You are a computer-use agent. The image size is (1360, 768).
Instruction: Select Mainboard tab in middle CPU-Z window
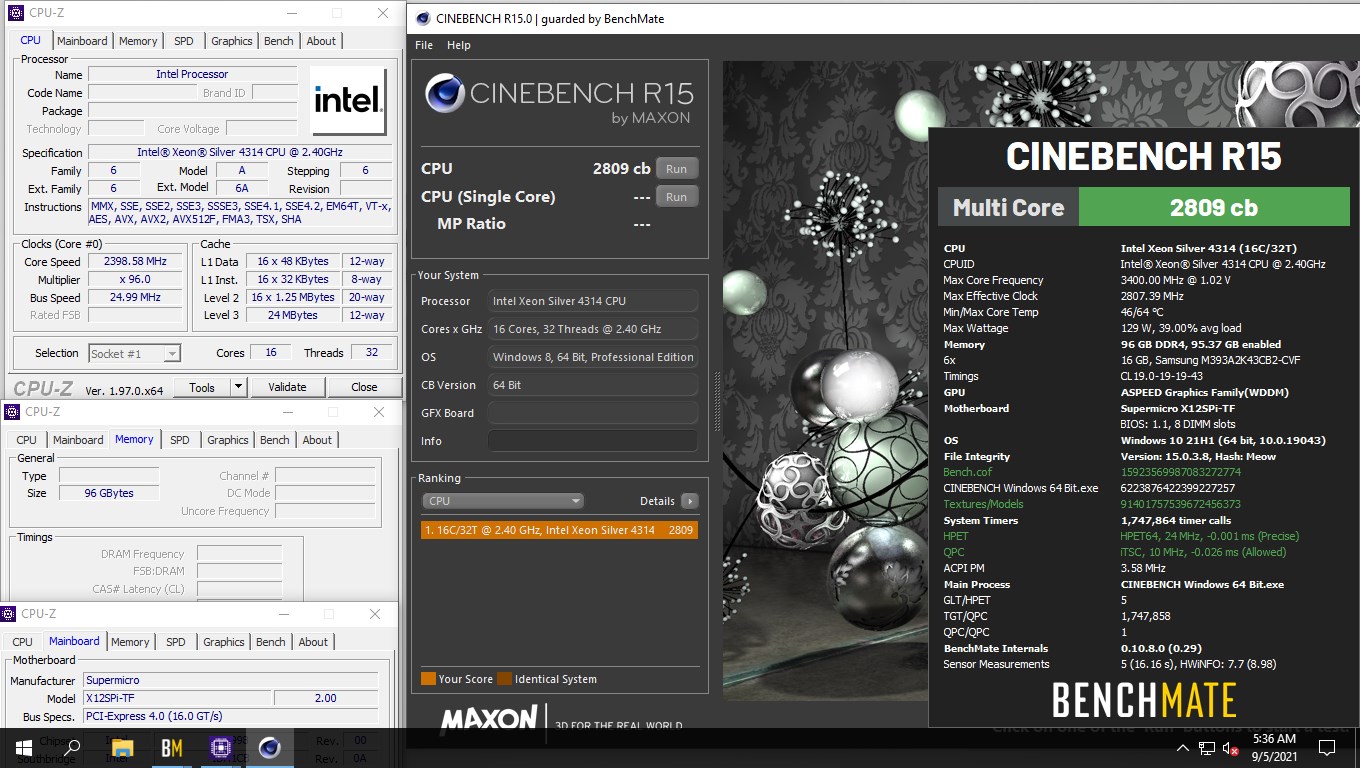(78, 440)
